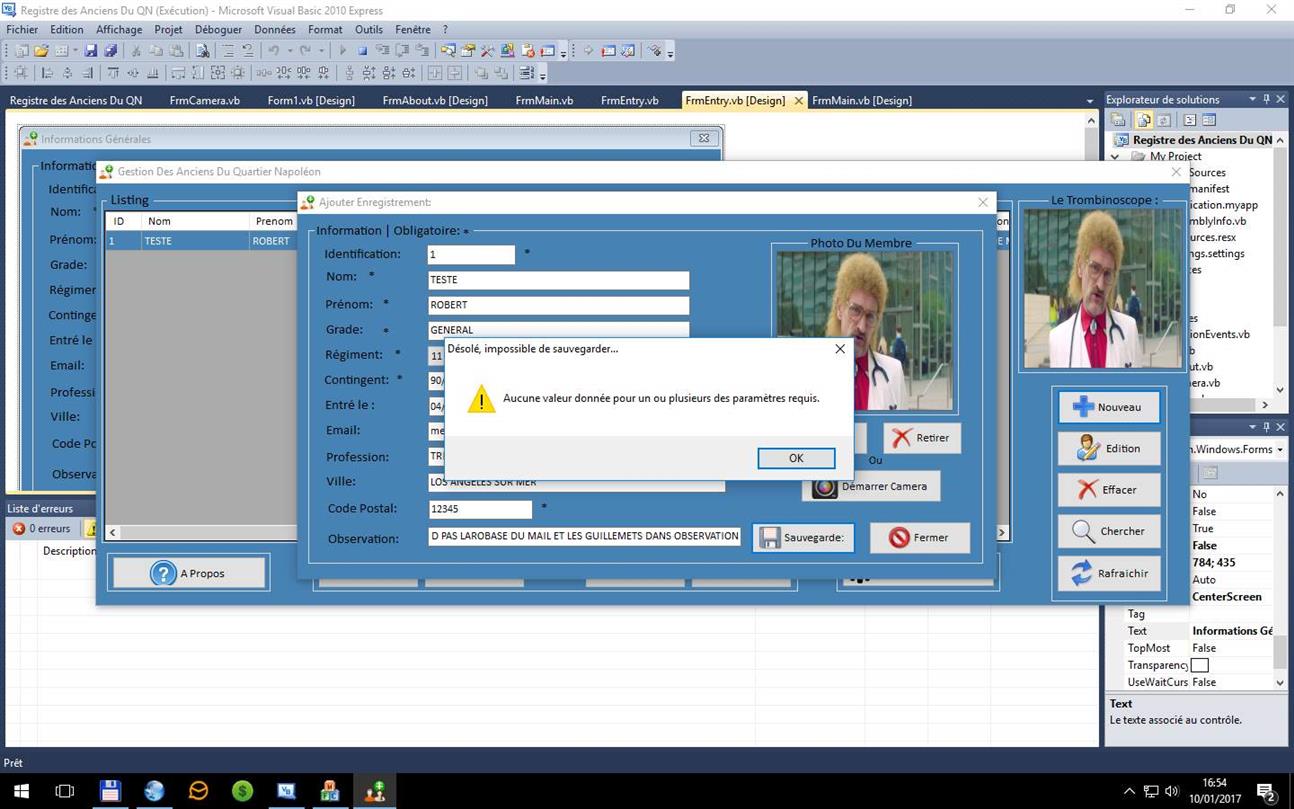The width and height of the screenshot is (1294, 809).
Task: Click the Bring to Front layout icon
Action: (x=482, y=73)
